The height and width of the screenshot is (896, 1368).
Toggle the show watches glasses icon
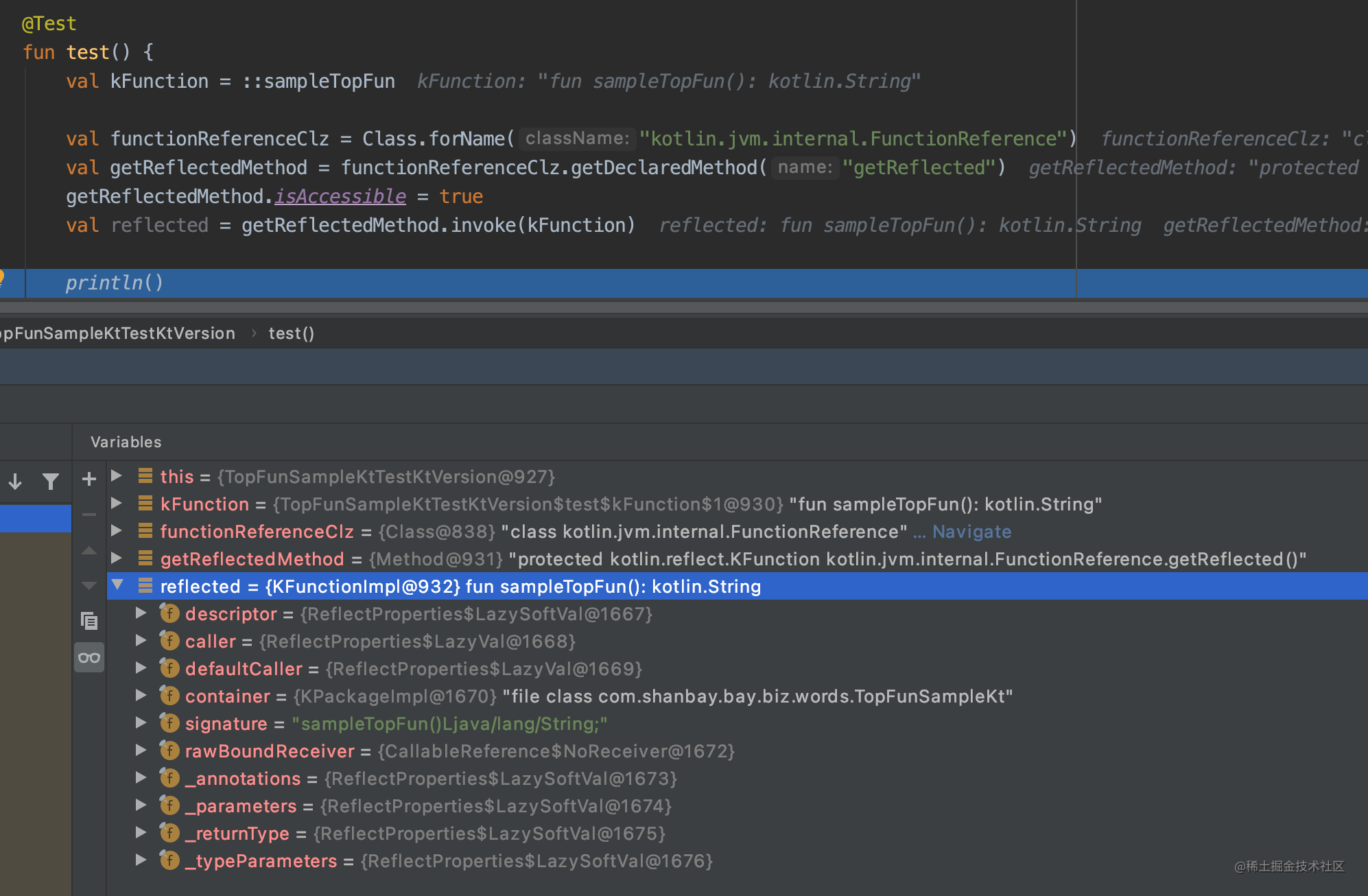[89, 657]
